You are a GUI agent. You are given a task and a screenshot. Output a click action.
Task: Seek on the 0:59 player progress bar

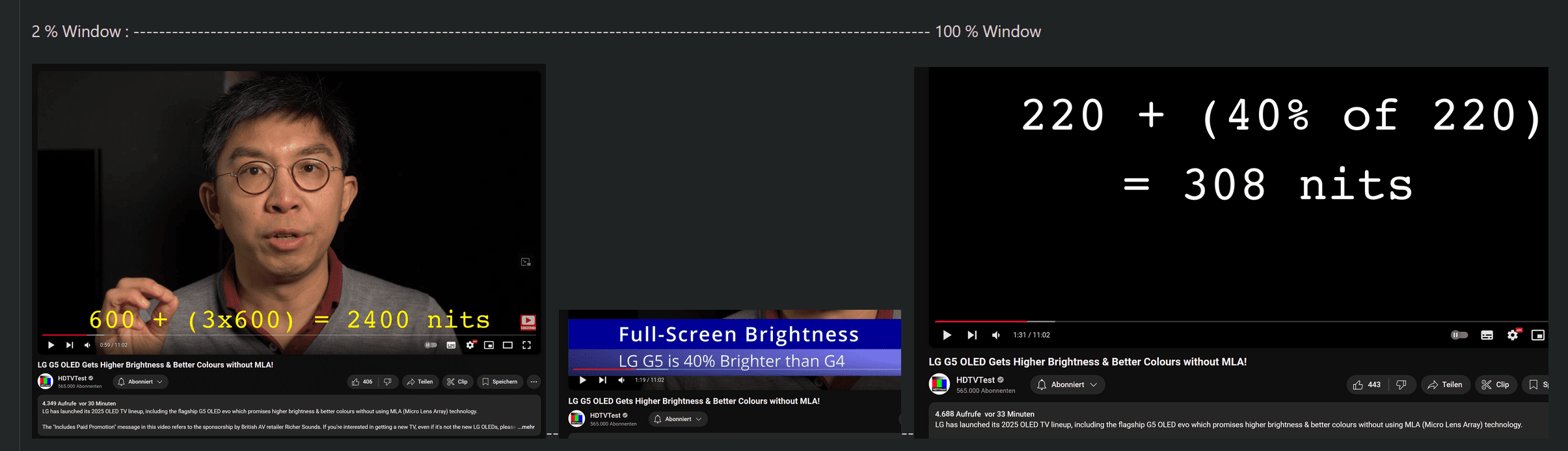point(289,335)
